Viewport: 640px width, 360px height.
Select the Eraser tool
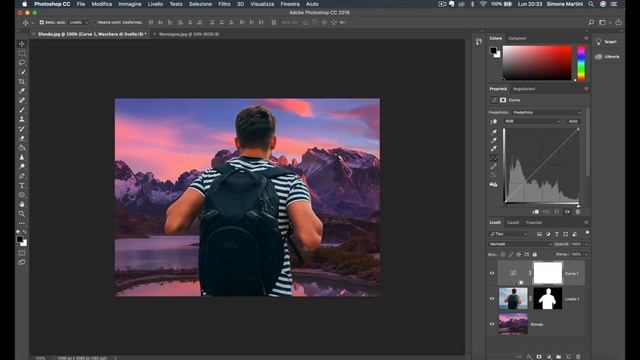[x=22, y=138]
